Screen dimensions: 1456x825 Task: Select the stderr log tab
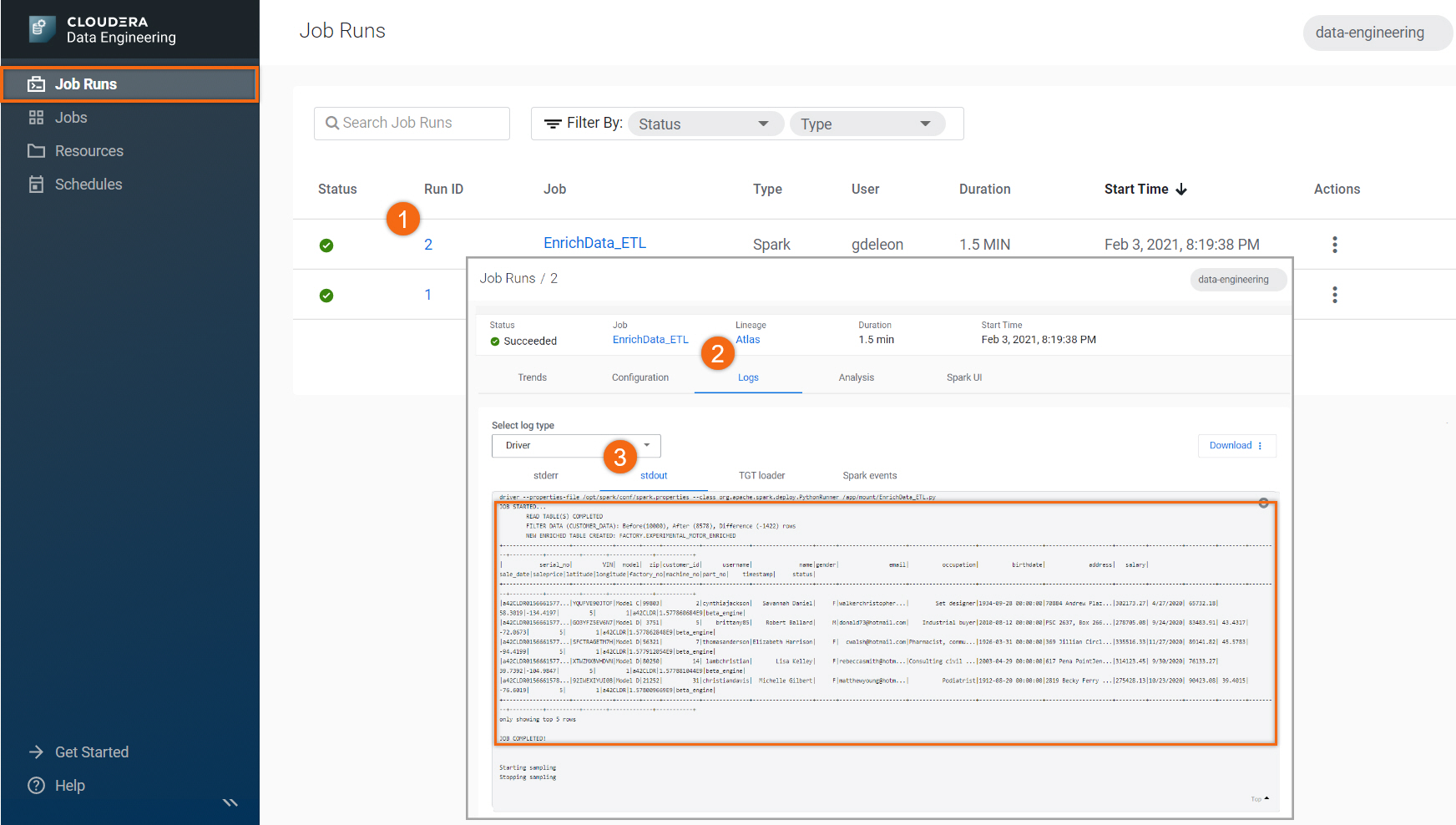(x=546, y=476)
